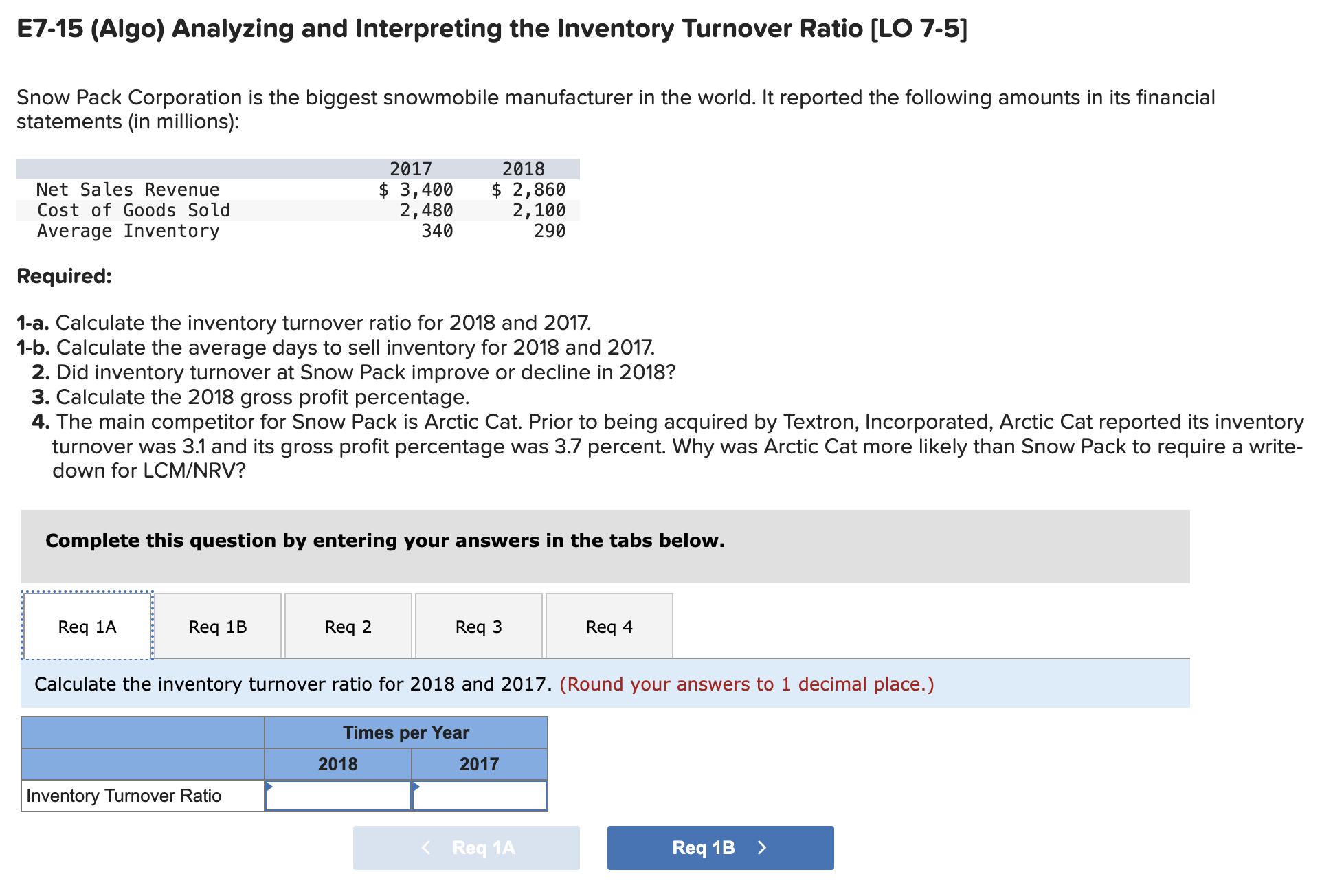Click the Inventory Turnover Ratio row label
The height and width of the screenshot is (896, 1322).
click(x=123, y=795)
